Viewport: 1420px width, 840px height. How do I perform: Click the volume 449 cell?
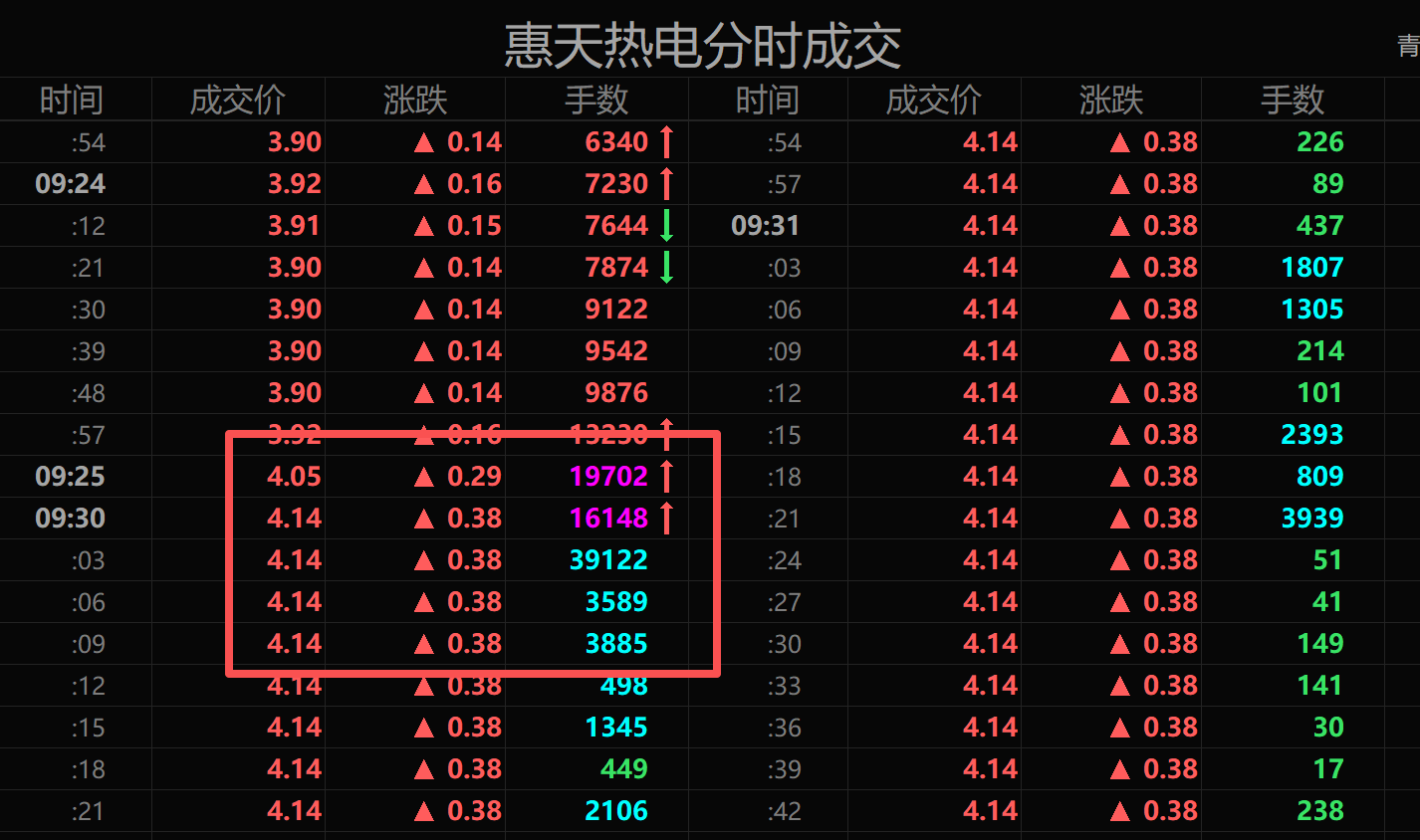[x=624, y=769]
